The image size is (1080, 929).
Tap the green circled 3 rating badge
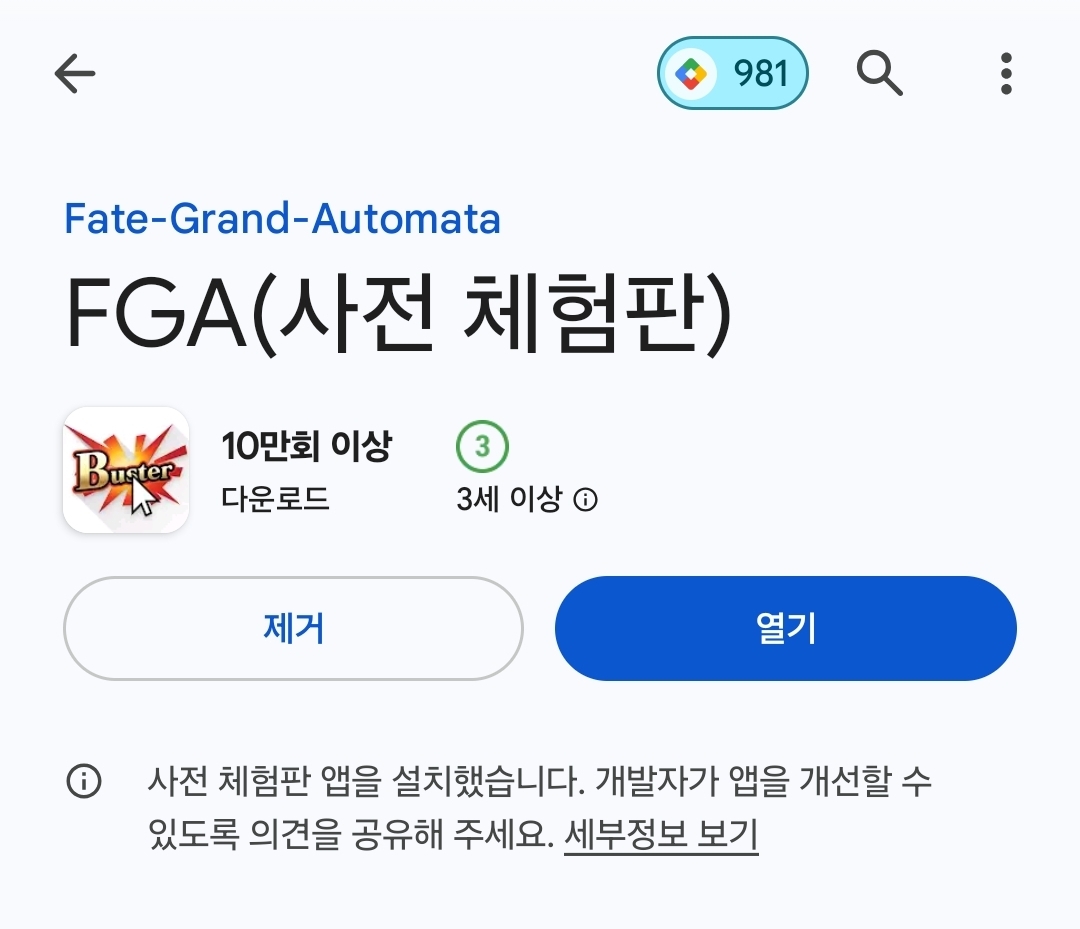click(482, 447)
